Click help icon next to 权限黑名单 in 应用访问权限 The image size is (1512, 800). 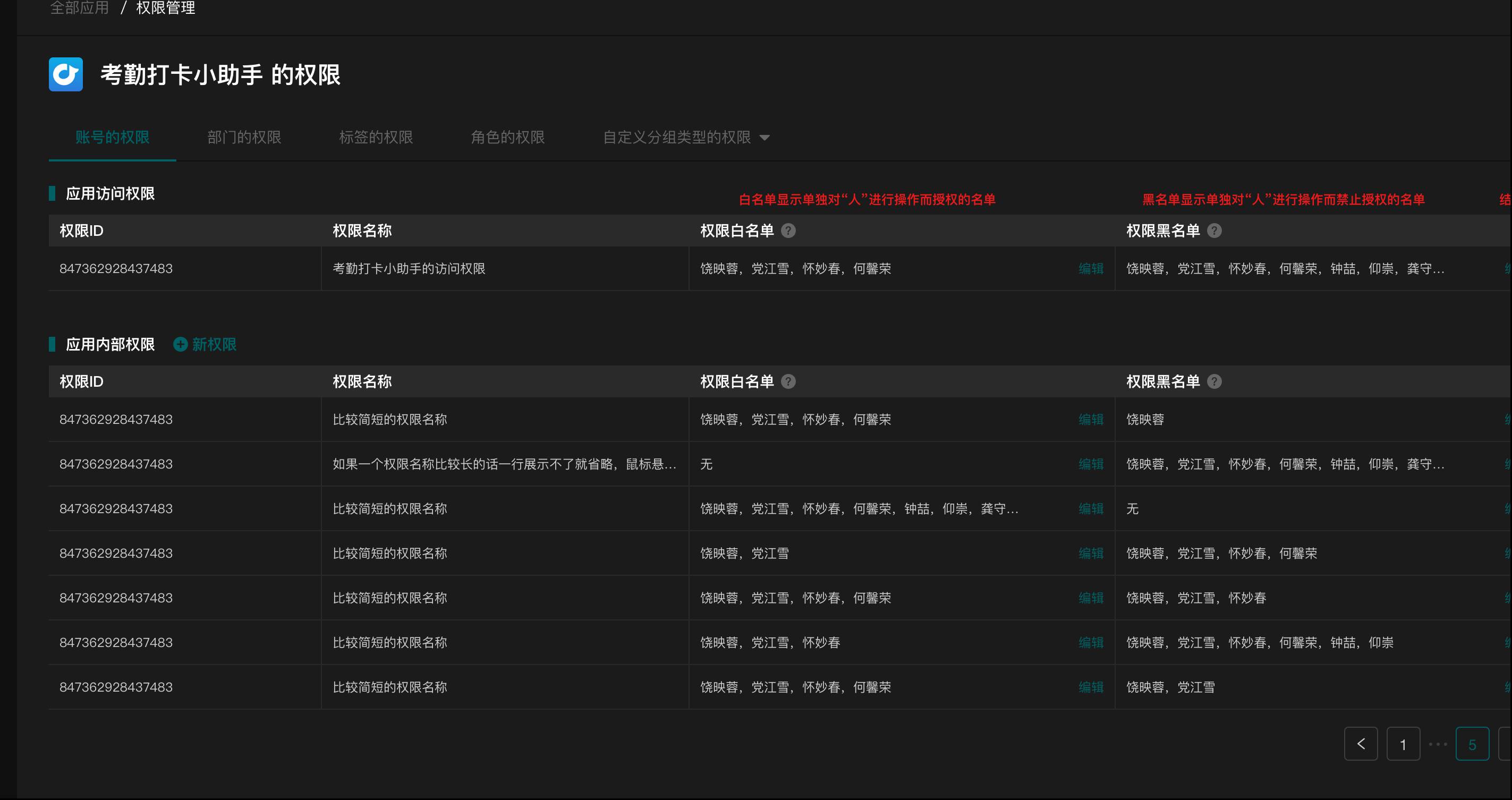pos(1214,231)
